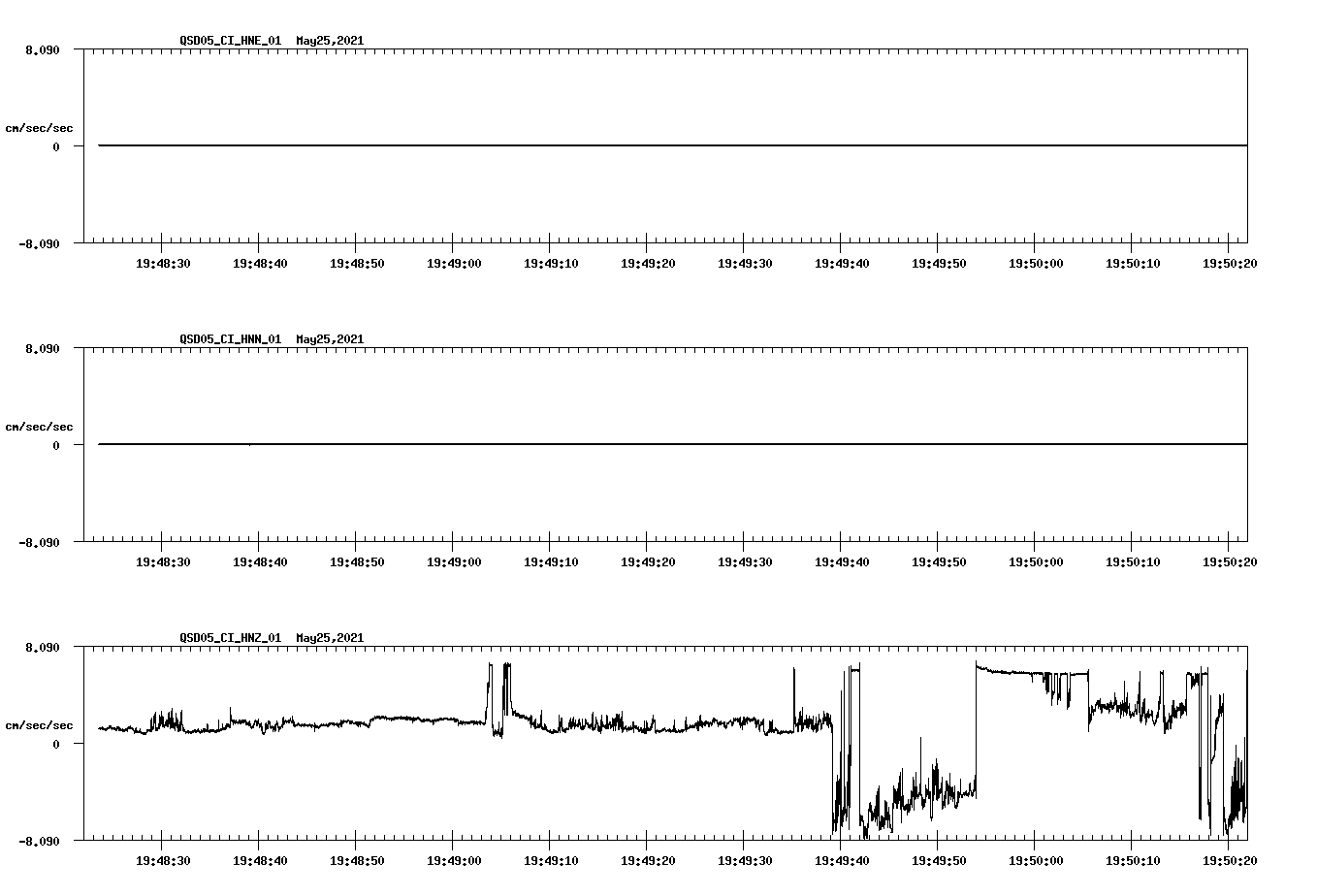Click the cm/sec/sec label on the HNZ plot
The height and width of the screenshot is (896, 1317).
(x=40, y=724)
